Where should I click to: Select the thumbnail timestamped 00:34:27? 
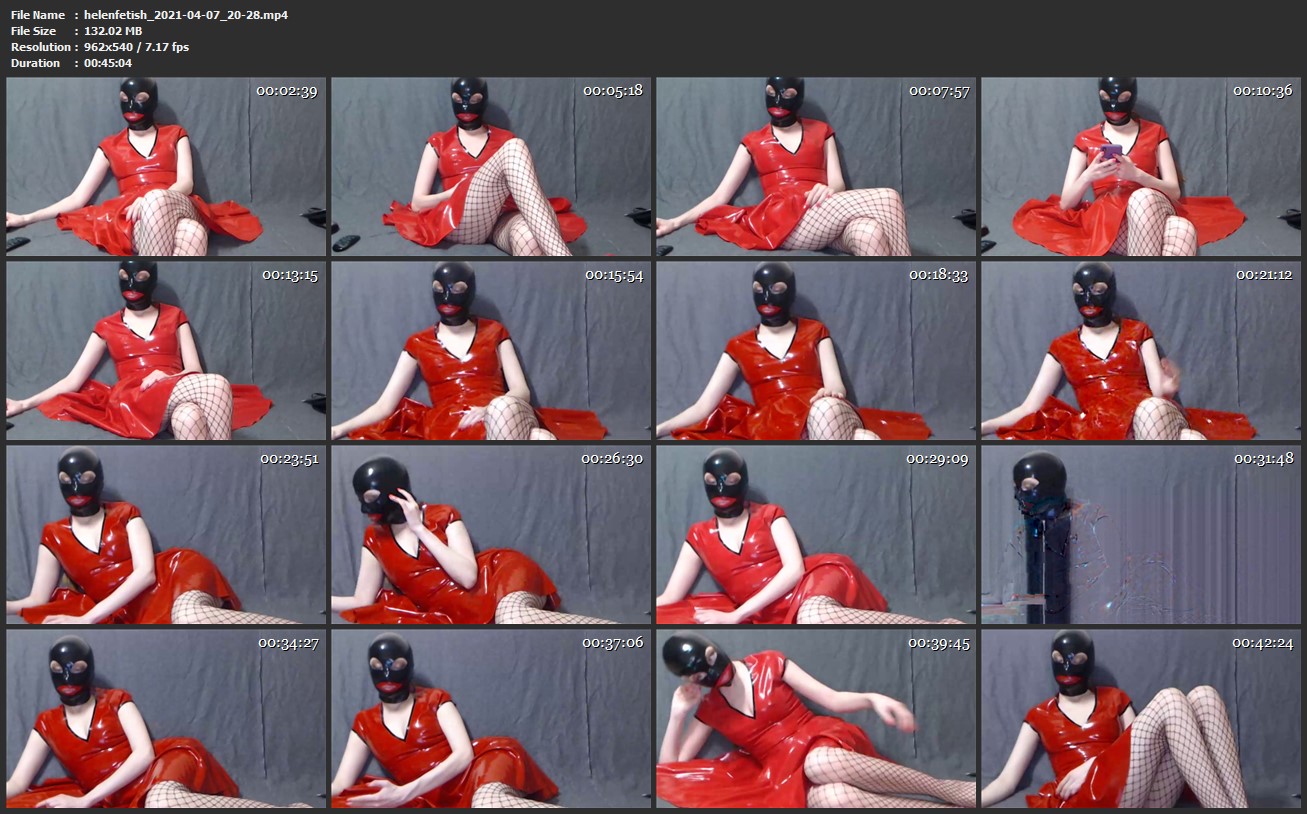(x=166, y=719)
